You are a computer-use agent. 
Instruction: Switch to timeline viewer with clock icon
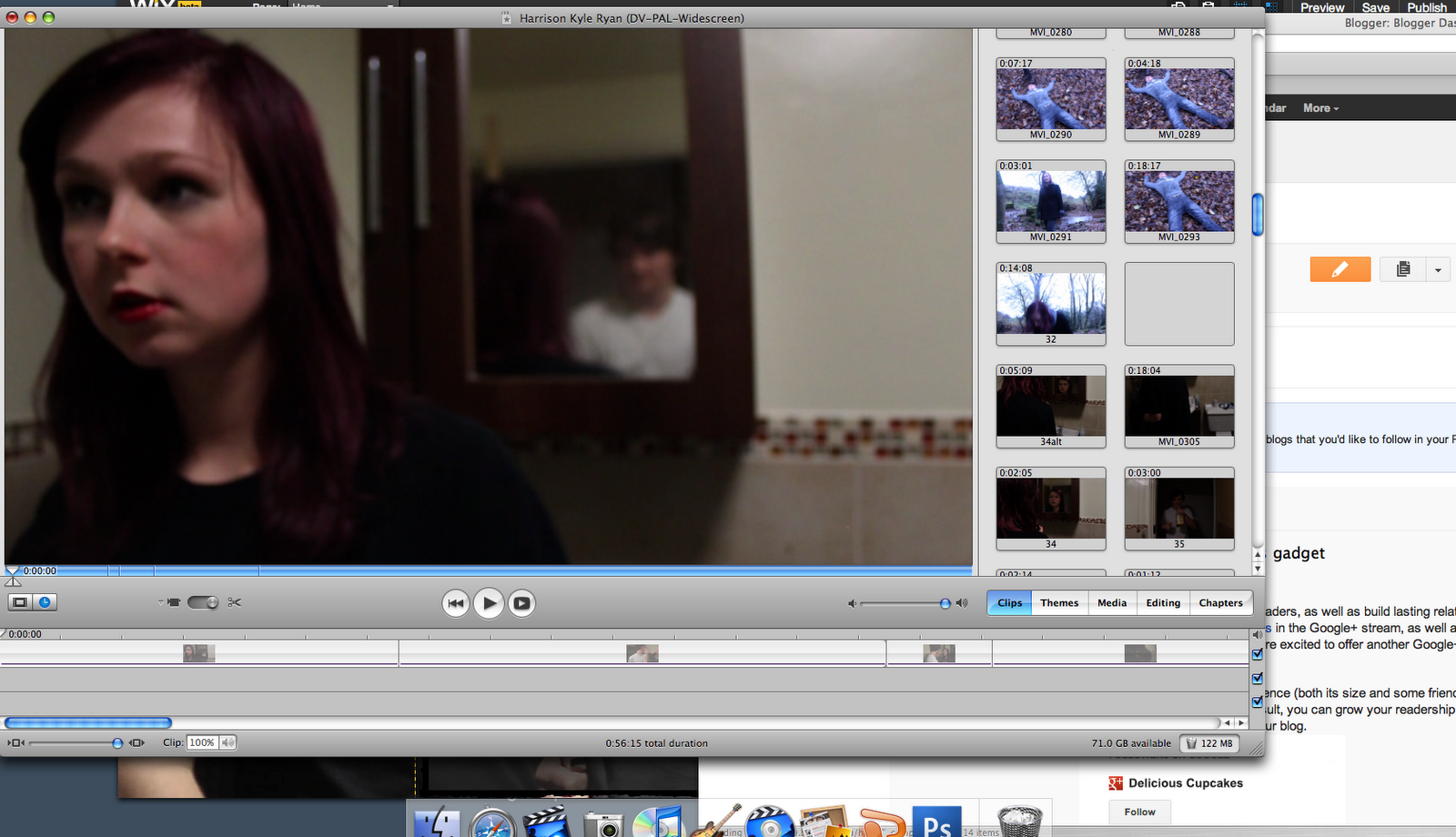43,601
